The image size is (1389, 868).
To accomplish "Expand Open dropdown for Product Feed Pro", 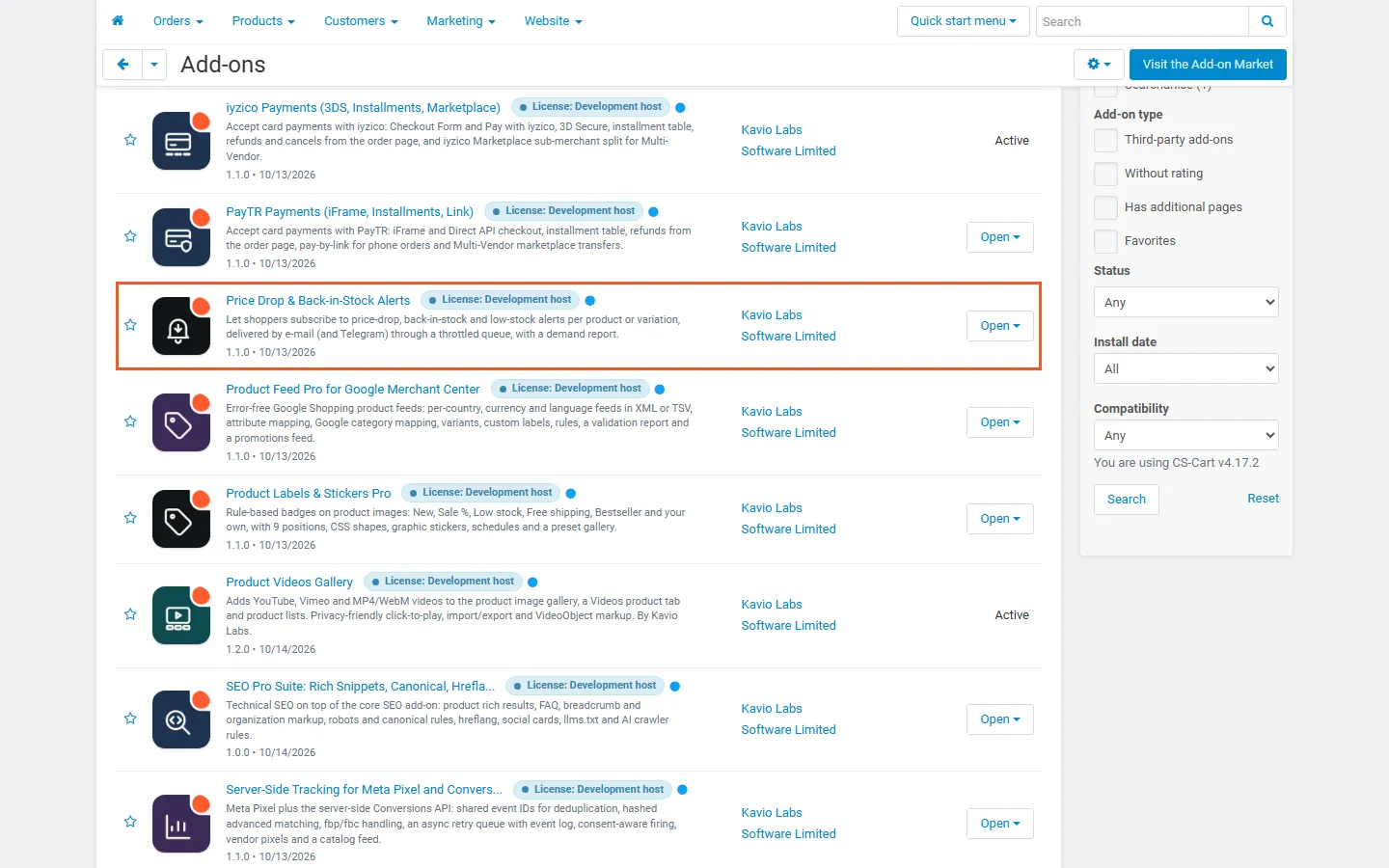I will pos(1000,422).
